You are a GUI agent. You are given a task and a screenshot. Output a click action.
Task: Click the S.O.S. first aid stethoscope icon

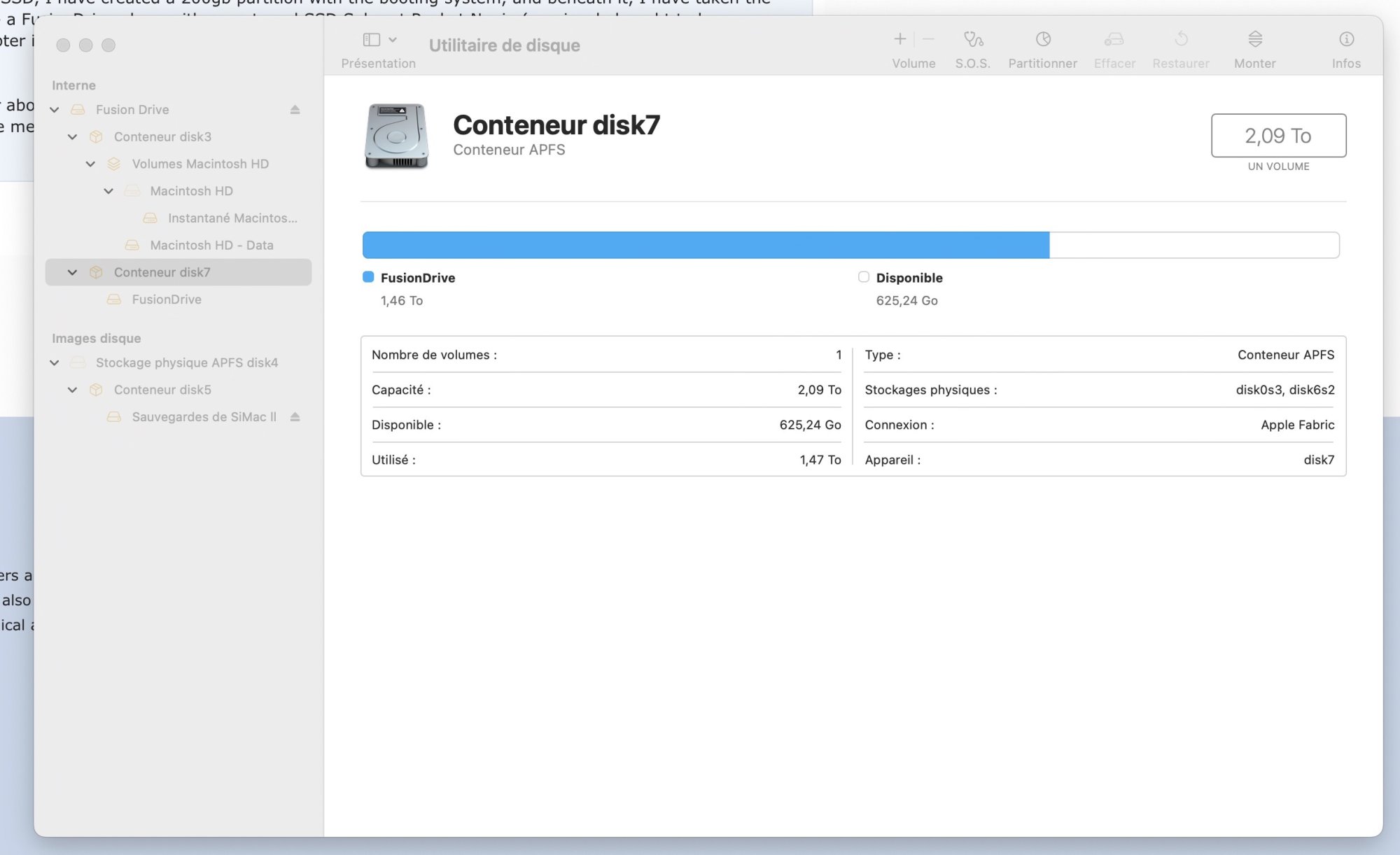pyautogui.click(x=973, y=39)
